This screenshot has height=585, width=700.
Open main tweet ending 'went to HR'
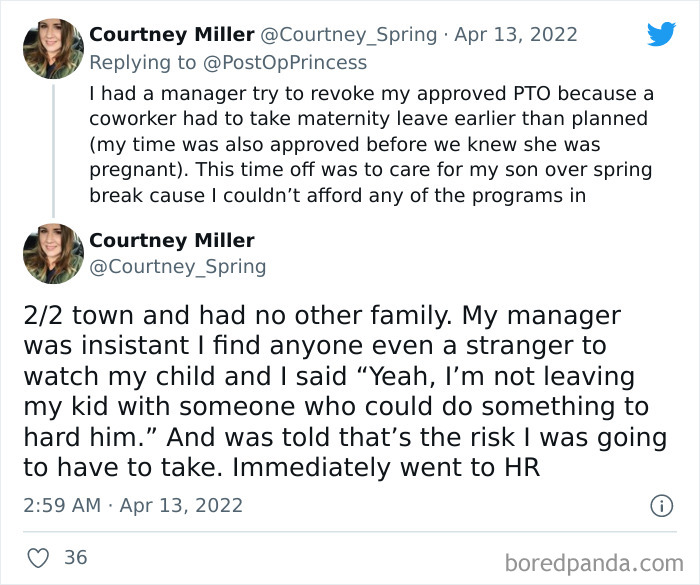pos(335,392)
